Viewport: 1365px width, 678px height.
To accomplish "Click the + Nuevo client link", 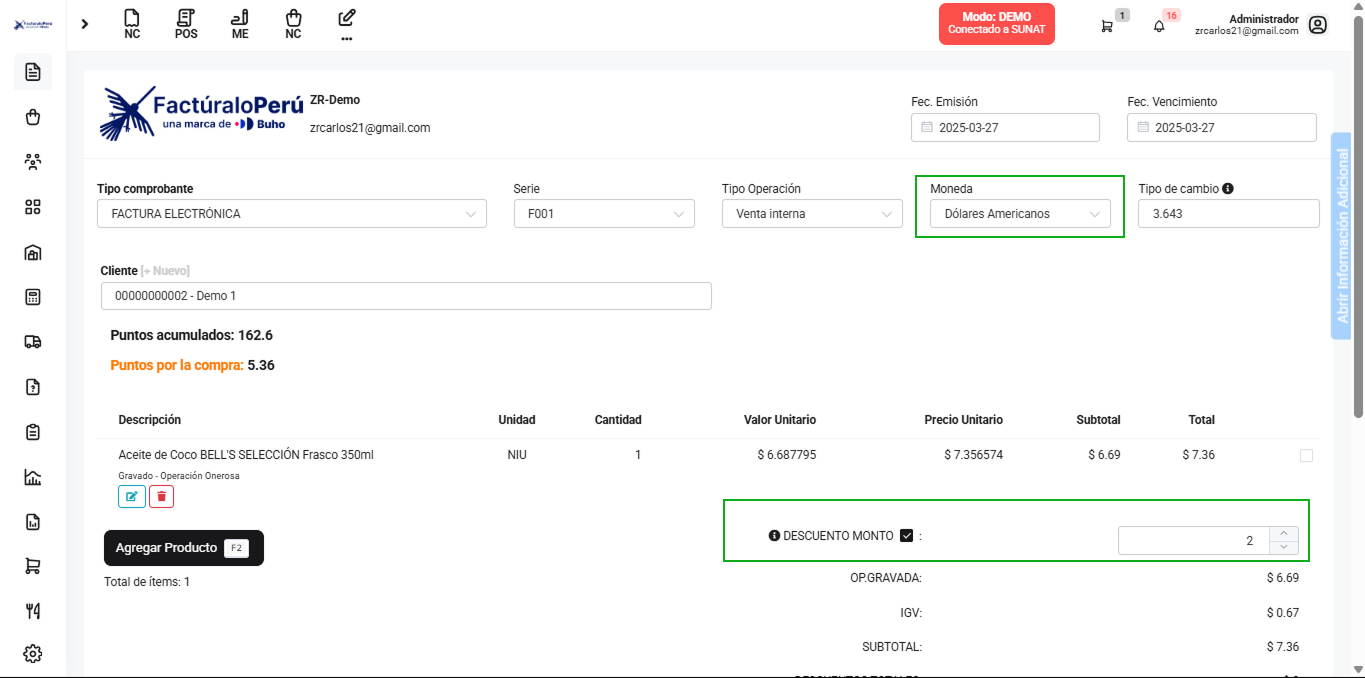I will click(x=165, y=271).
